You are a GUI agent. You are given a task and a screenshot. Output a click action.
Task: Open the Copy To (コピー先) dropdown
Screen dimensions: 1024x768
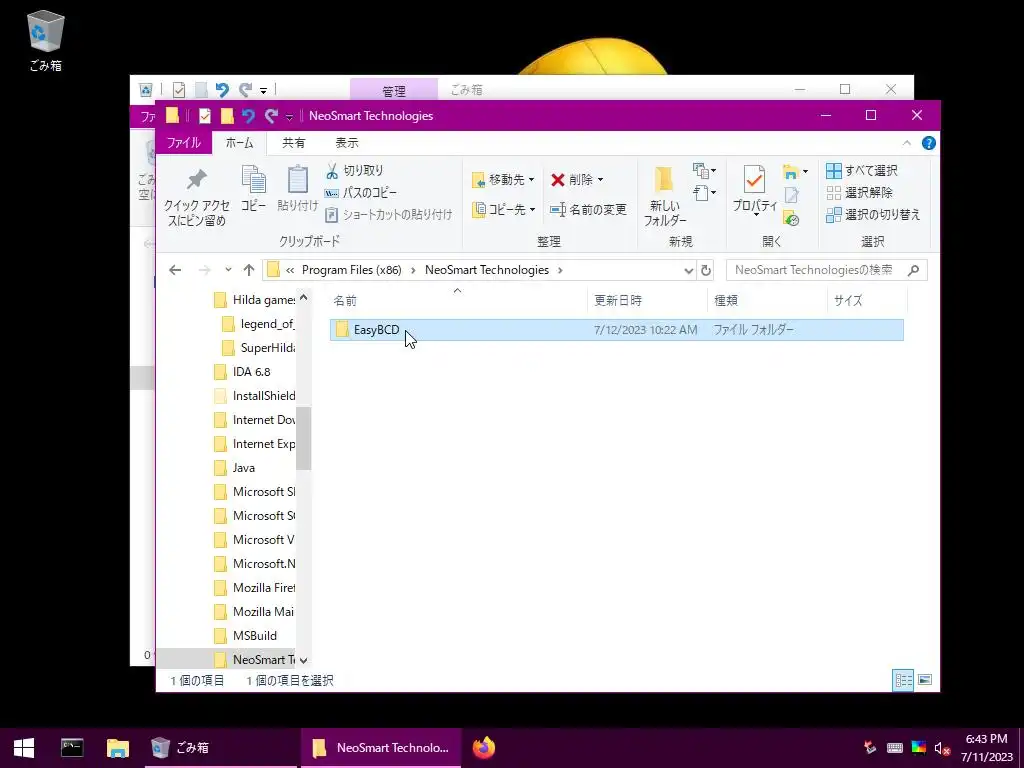pos(502,210)
